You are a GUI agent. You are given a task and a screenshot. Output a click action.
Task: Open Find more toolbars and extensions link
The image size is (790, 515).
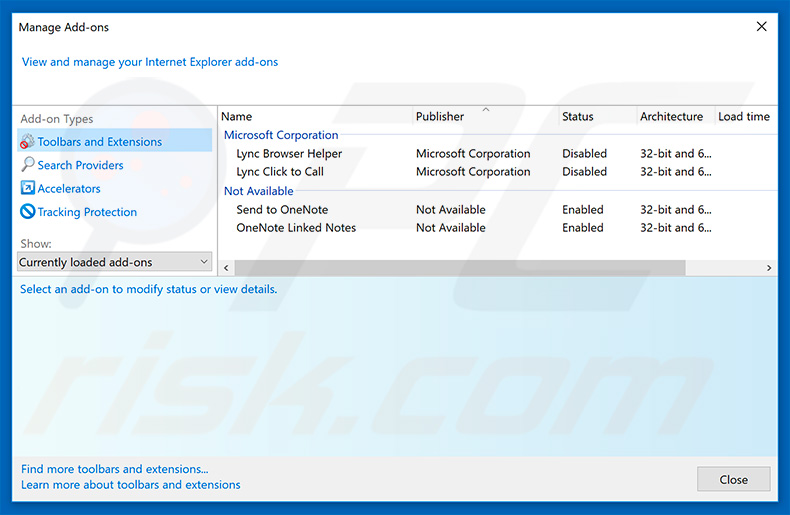pyautogui.click(x=115, y=469)
